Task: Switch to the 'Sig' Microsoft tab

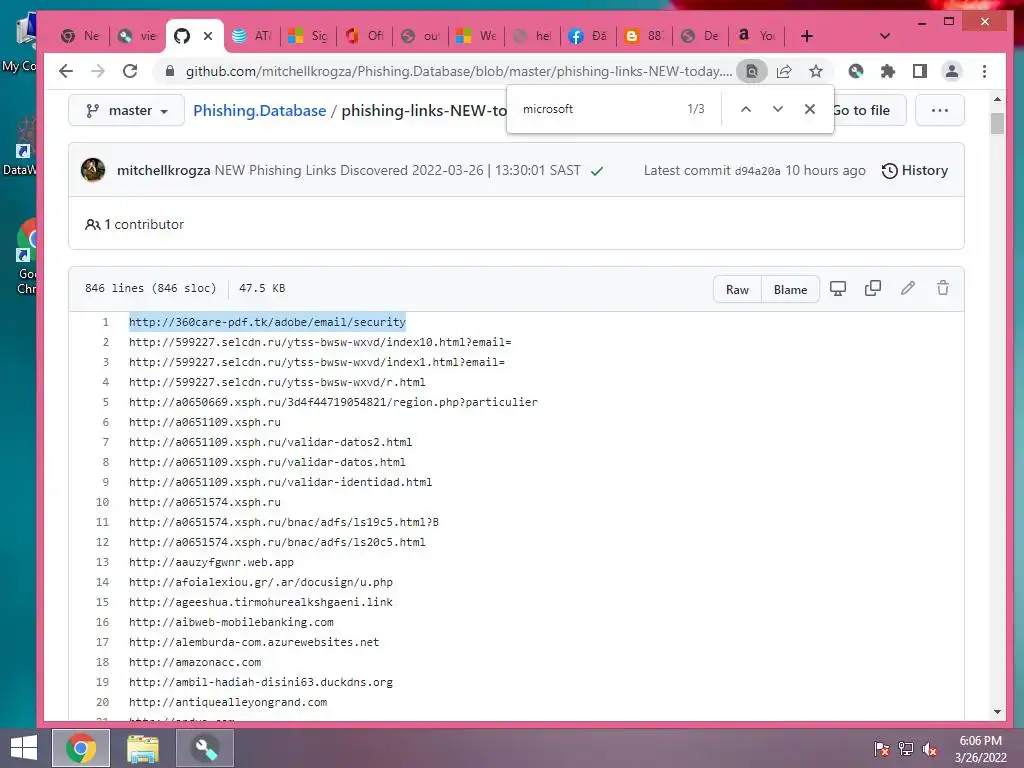Action: (308, 36)
